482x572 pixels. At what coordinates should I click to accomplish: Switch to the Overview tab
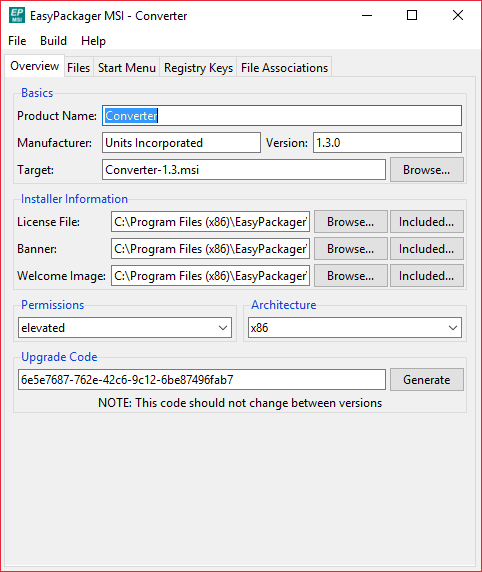35,66
